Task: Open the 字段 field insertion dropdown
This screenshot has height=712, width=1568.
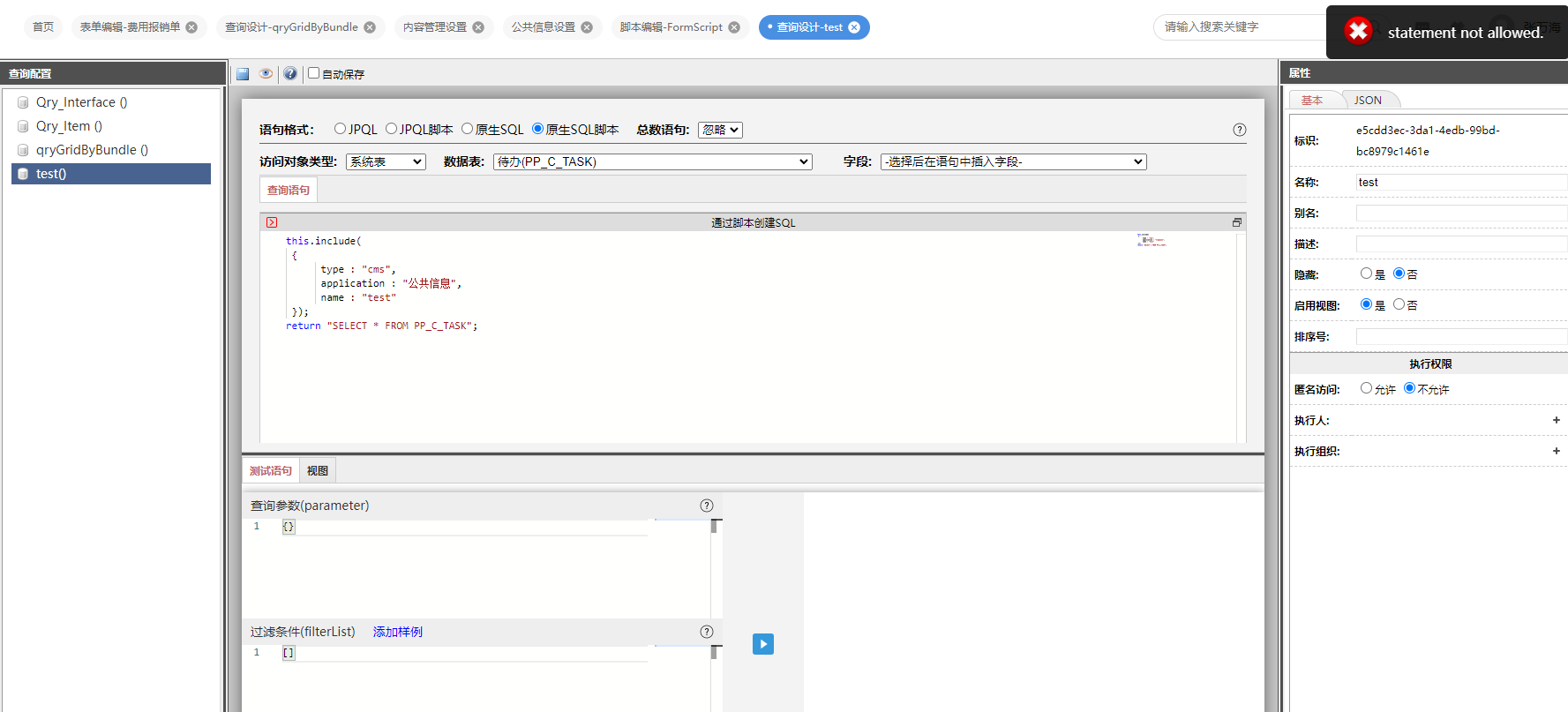Action: (x=1013, y=161)
